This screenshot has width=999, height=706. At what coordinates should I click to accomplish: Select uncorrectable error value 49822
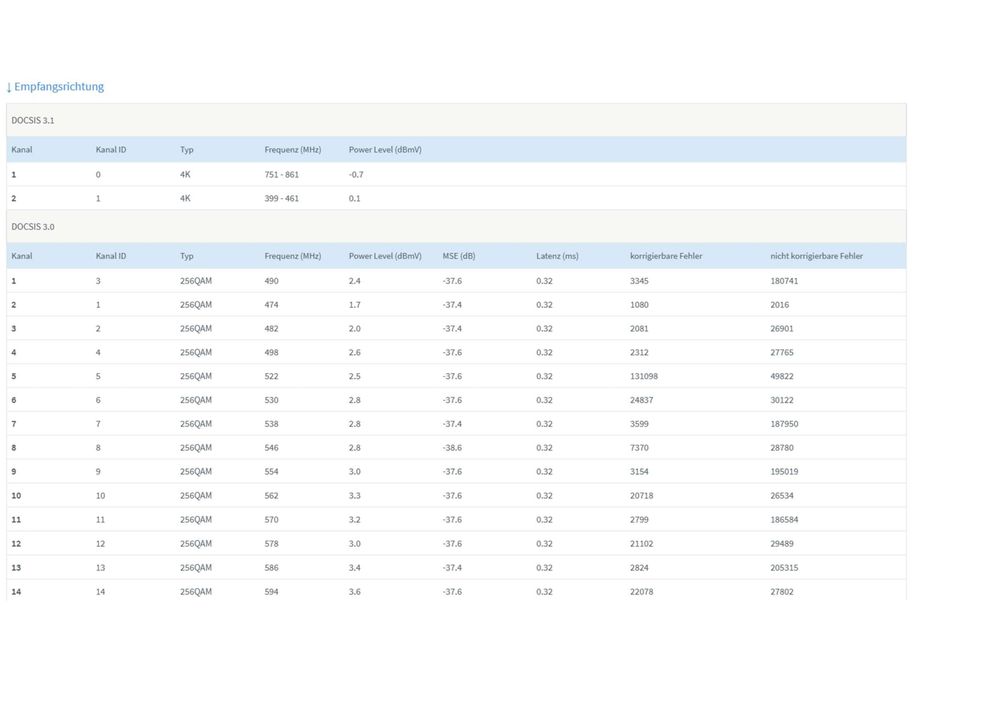click(782, 377)
